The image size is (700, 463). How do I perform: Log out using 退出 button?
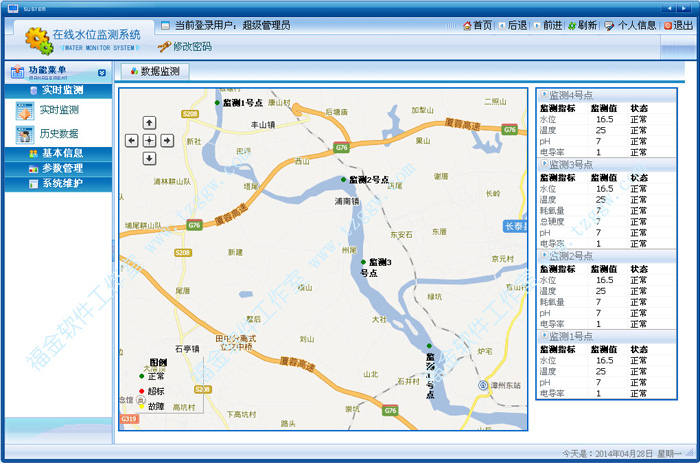point(678,25)
